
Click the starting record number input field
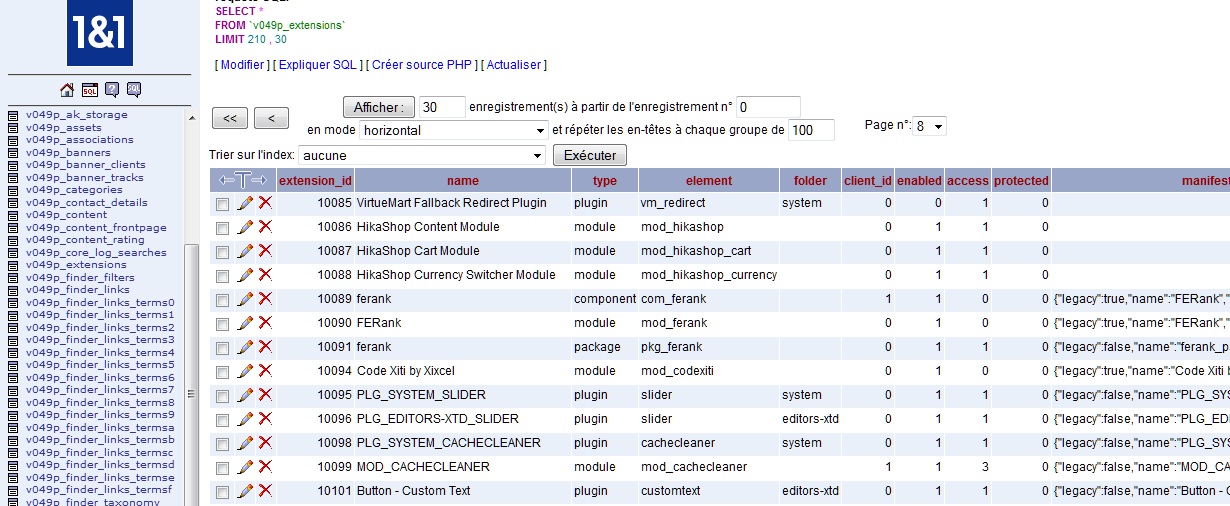pos(768,107)
